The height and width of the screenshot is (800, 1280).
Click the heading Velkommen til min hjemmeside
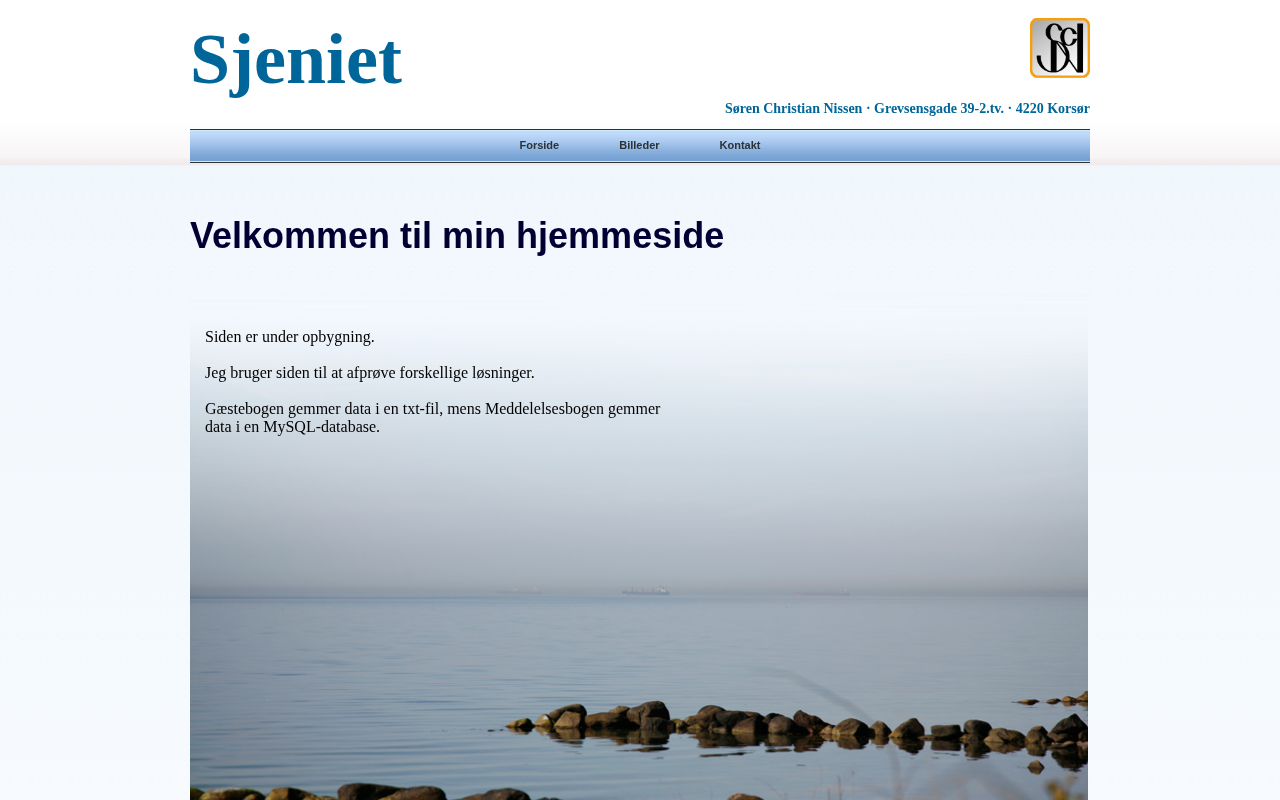pos(457,236)
